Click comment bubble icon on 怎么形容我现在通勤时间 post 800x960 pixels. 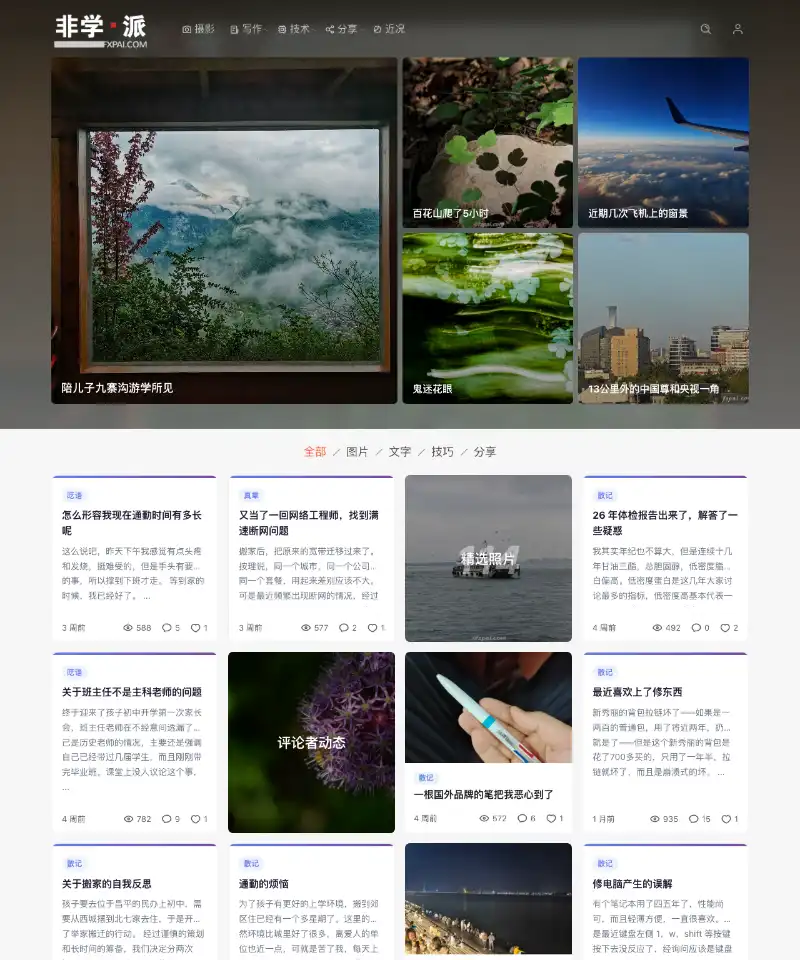pyautogui.click(x=166, y=628)
